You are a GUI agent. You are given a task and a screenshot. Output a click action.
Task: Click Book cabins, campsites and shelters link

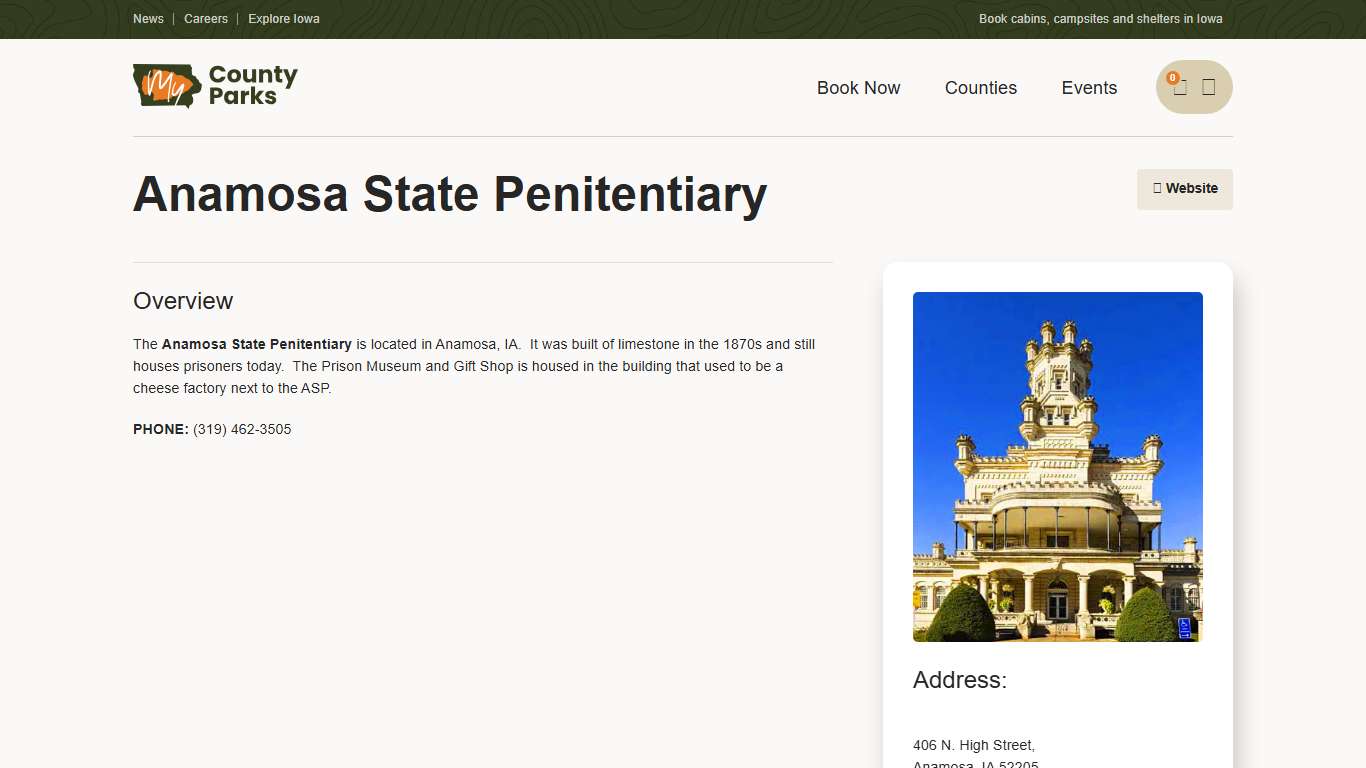coord(1100,18)
